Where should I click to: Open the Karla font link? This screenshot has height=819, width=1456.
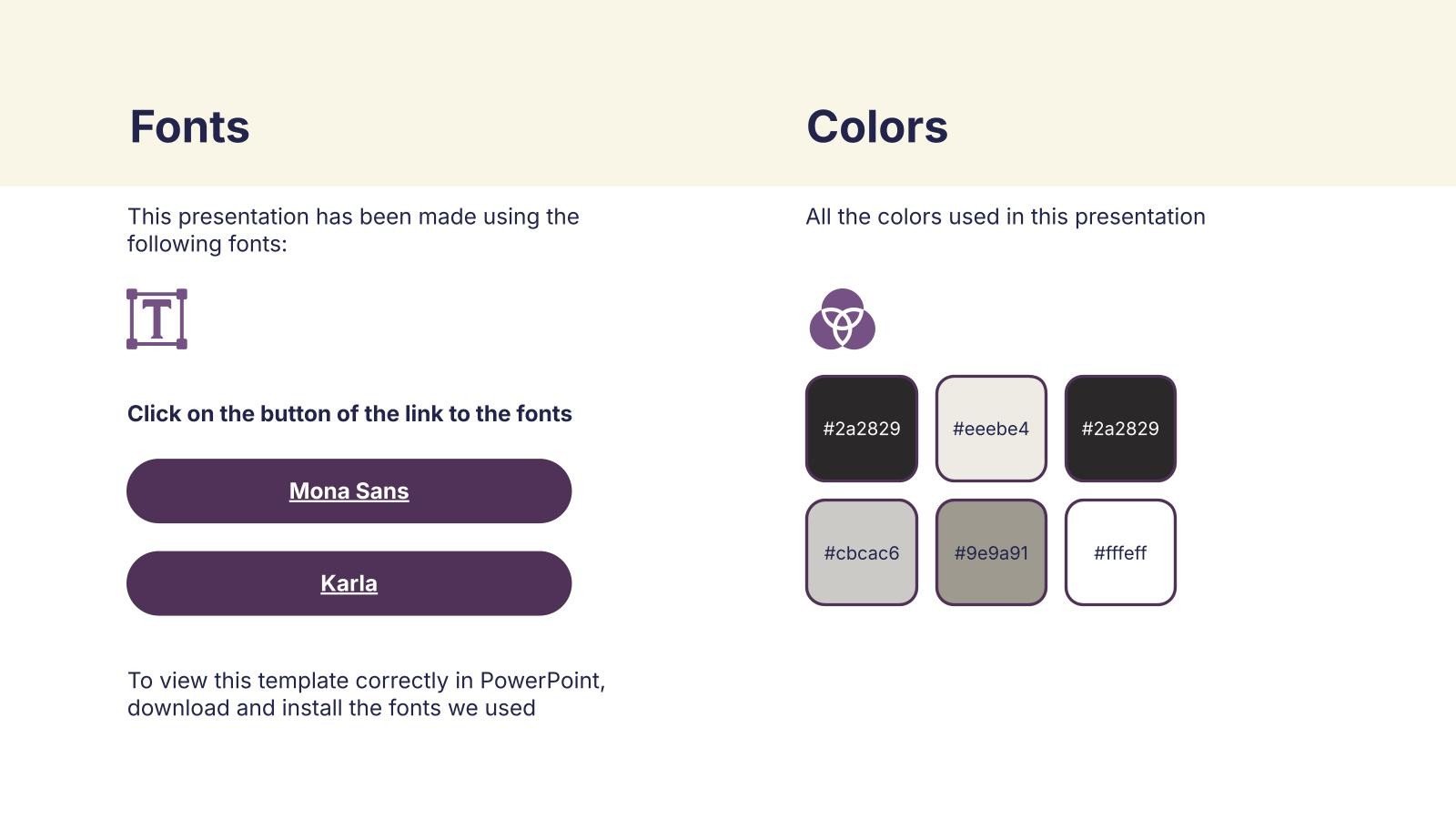[349, 583]
